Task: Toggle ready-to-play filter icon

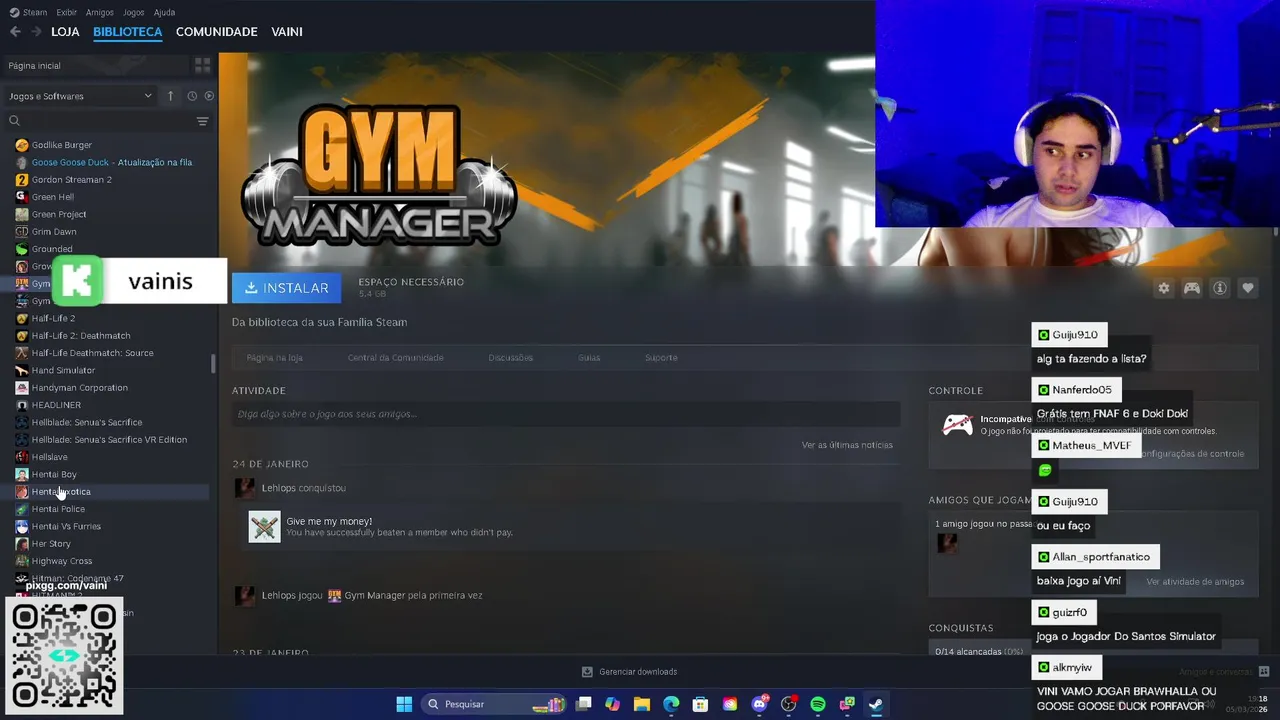Action: click(209, 96)
